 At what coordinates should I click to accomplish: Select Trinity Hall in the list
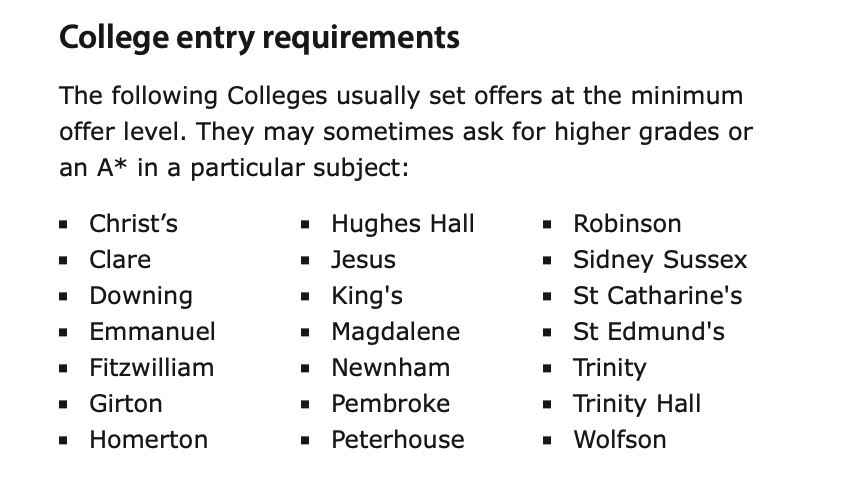637,404
